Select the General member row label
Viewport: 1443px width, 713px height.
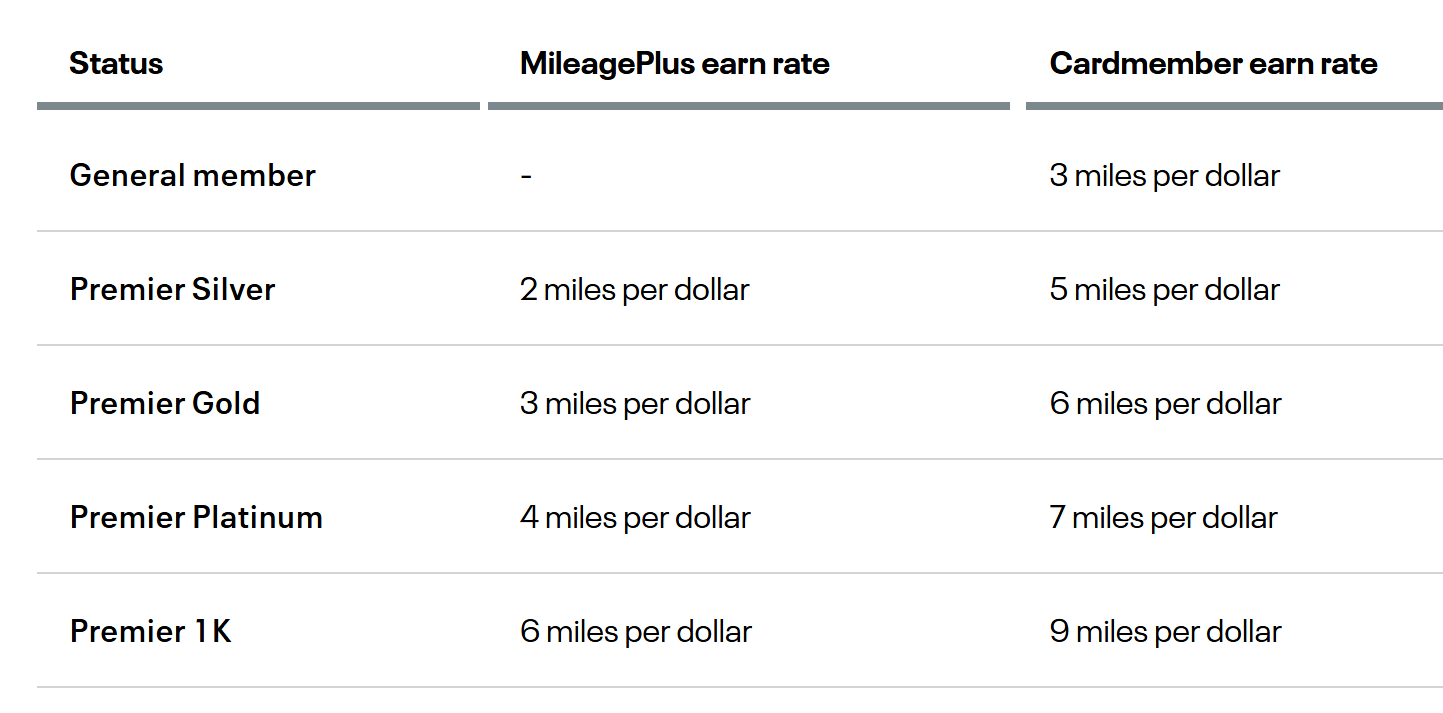coord(192,176)
